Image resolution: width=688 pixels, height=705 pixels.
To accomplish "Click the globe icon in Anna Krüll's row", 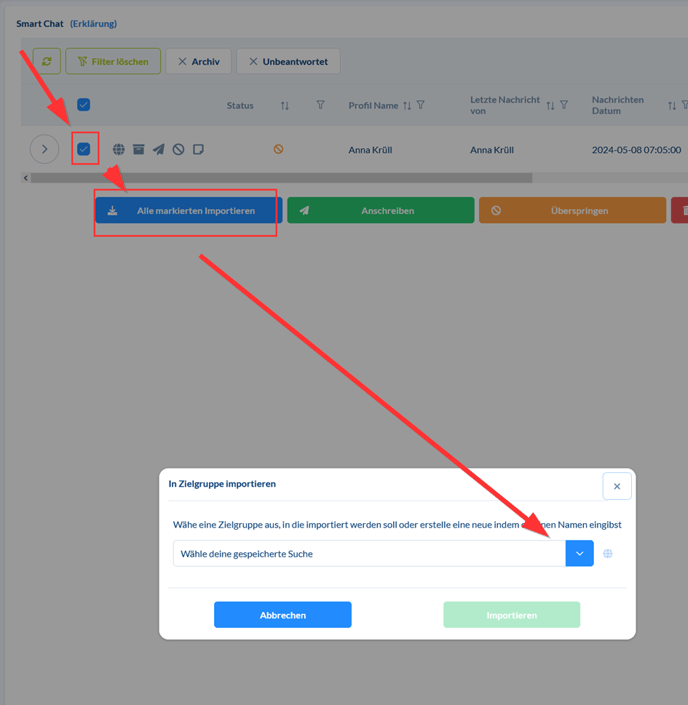I will coord(119,149).
